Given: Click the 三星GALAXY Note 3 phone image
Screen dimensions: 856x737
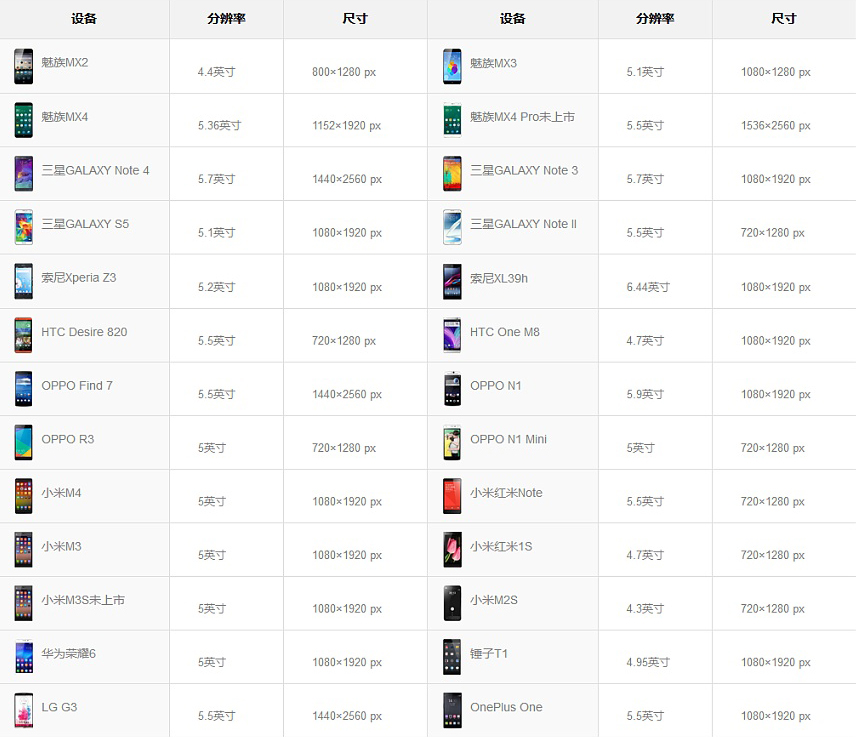Looking at the screenshot, I should 452,174.
